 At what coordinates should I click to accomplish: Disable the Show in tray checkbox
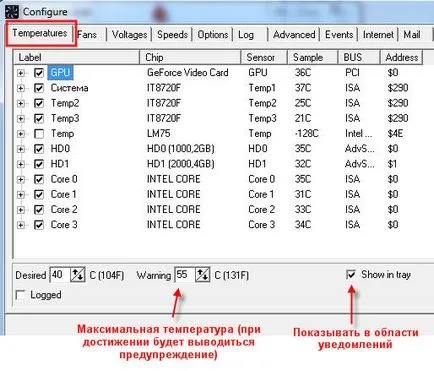tap(351, 275)
